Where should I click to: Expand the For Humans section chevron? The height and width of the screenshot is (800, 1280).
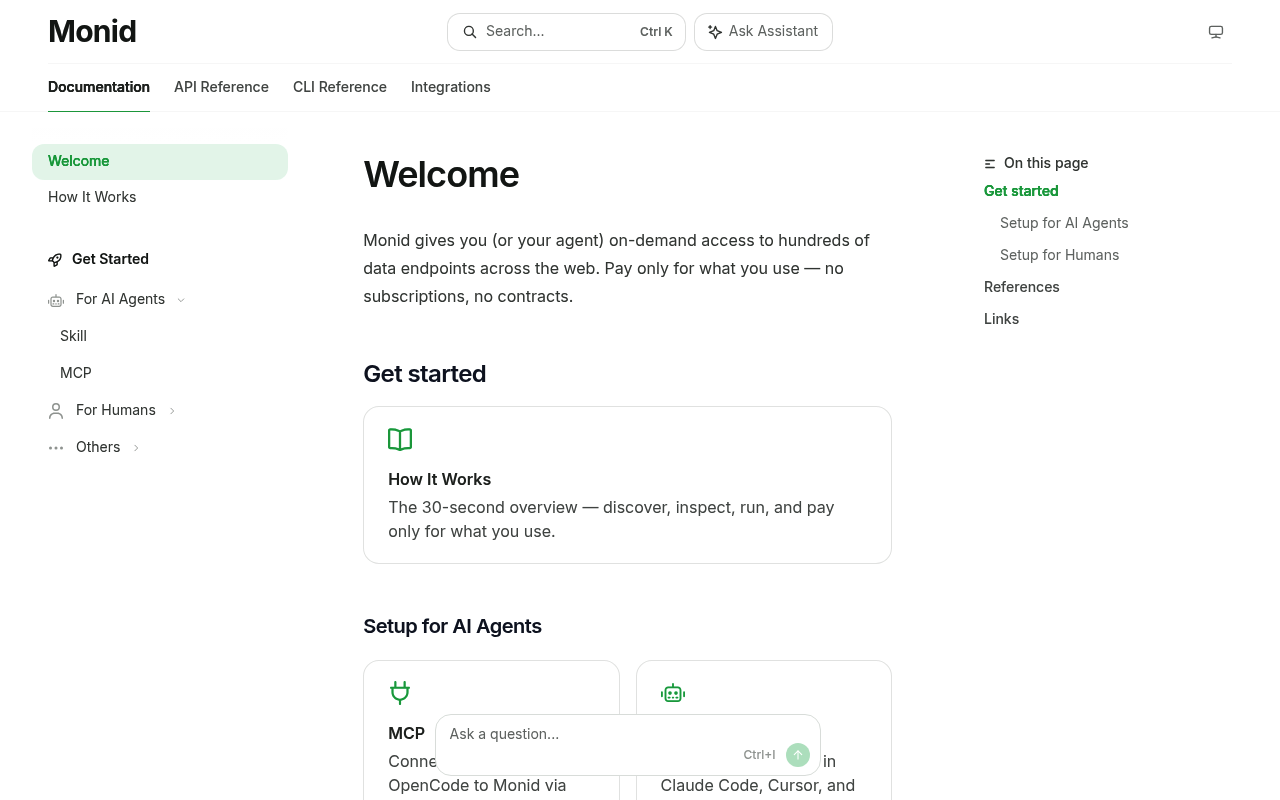(x=172, y=411)
